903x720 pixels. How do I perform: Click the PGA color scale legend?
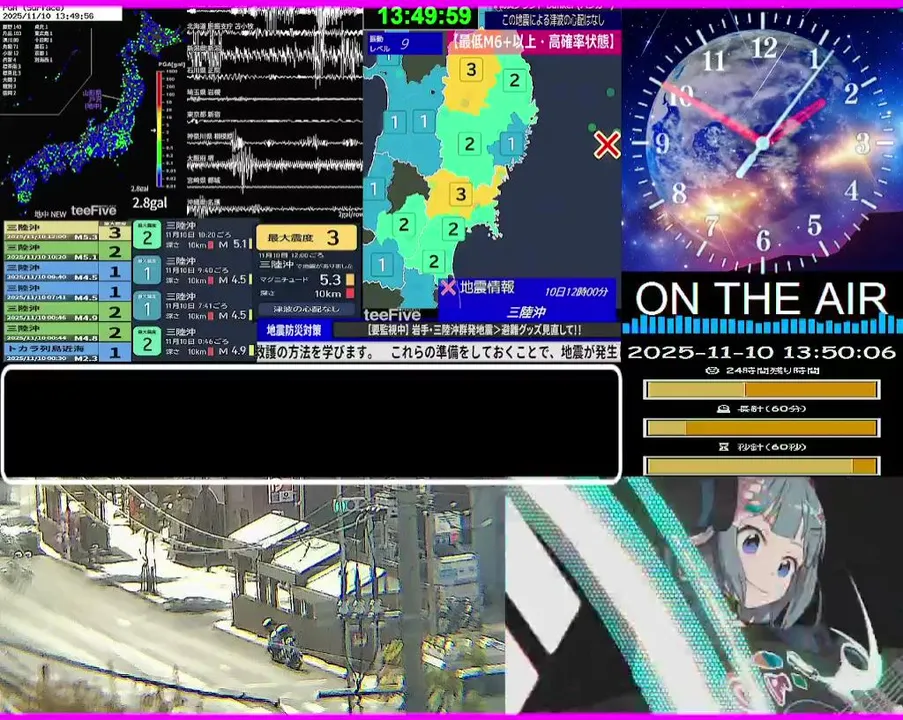point(160,129)
